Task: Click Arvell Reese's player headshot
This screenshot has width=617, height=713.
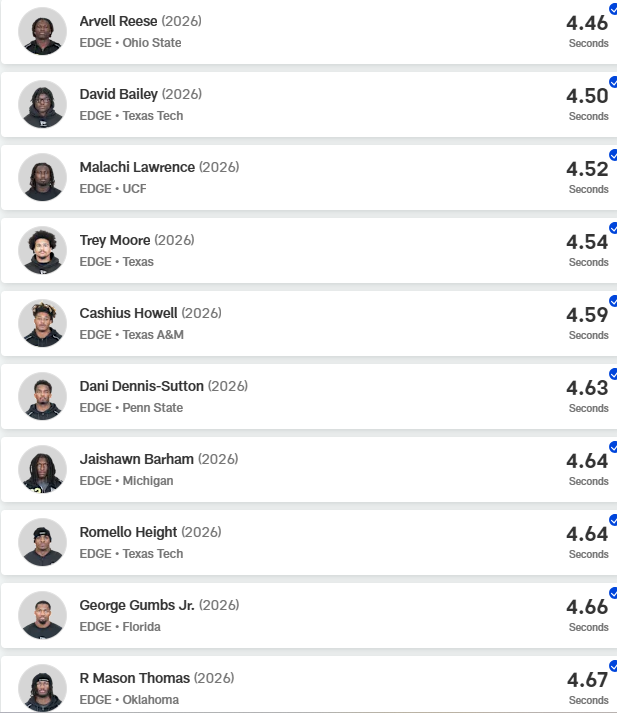Action: [42, 31]
